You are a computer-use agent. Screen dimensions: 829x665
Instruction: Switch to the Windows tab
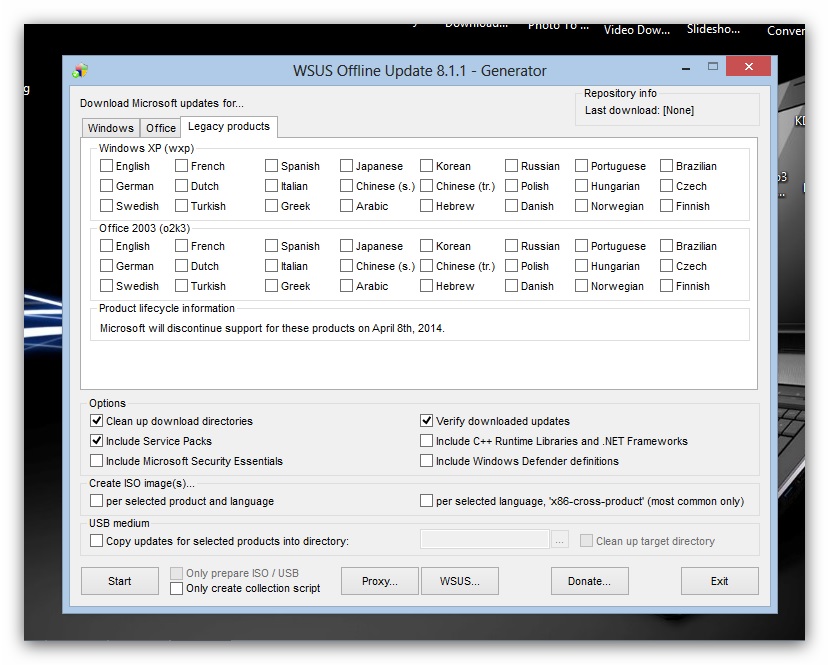click(110, 128)
